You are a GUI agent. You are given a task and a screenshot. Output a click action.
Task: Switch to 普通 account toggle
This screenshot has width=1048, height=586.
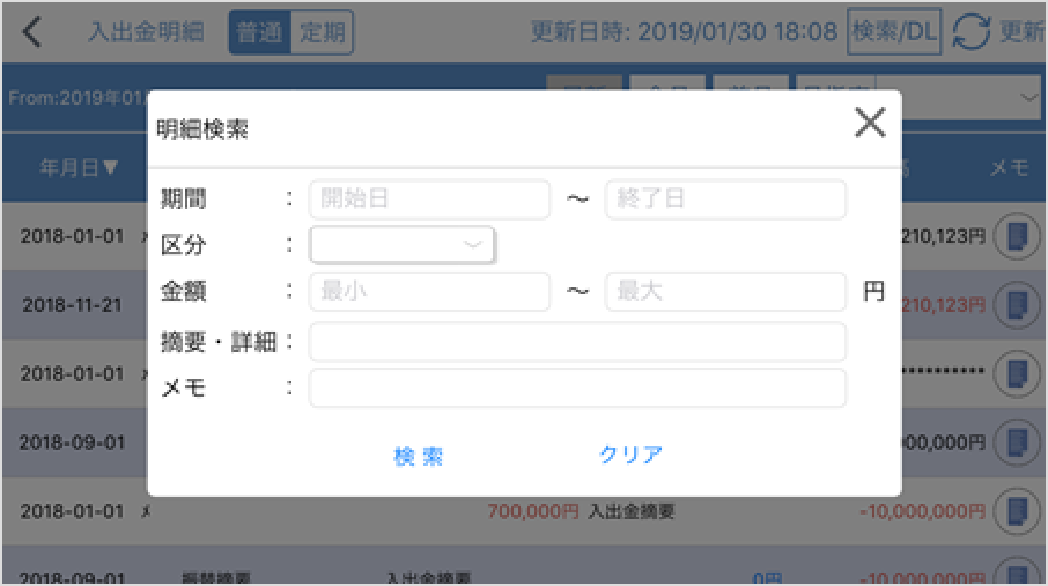259,33
